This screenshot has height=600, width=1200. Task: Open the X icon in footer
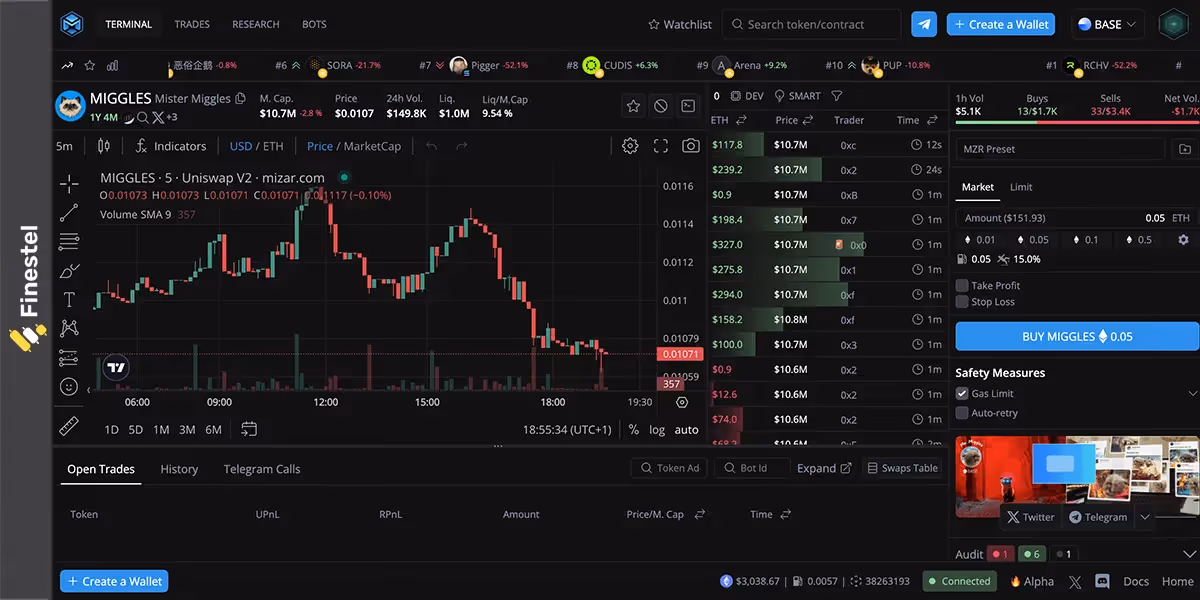(1075, 581)
